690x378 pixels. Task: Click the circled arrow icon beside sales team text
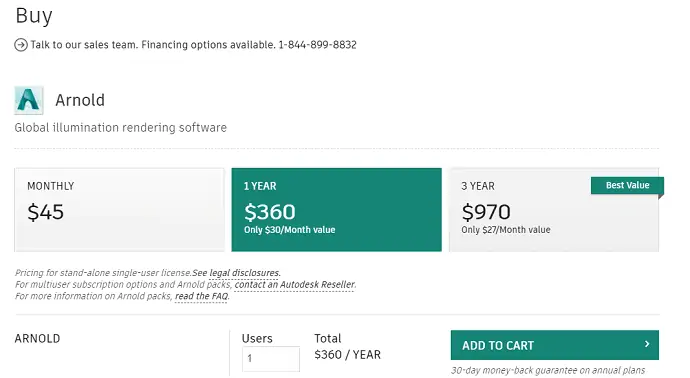click(21, 45)
